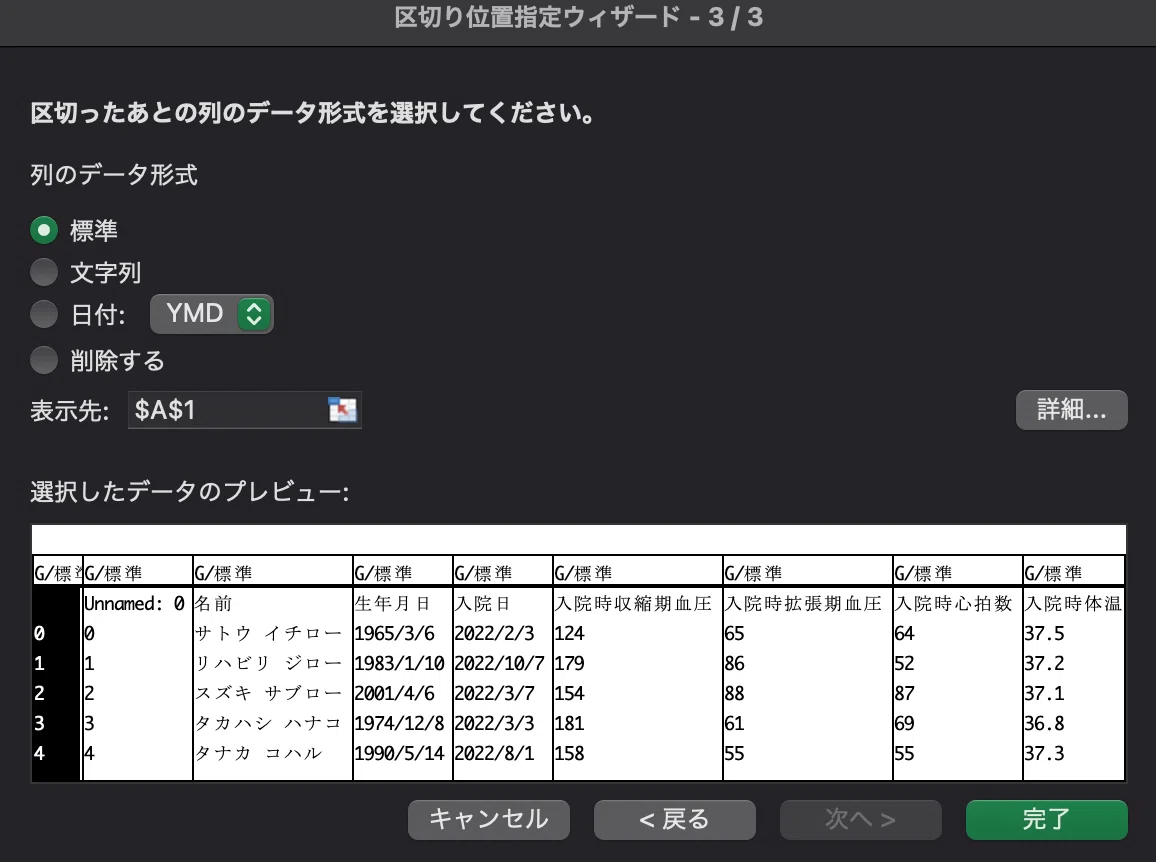
Task: Click the systolic value 179 cell
Action: pyautogui.click(x=569, y=664)
